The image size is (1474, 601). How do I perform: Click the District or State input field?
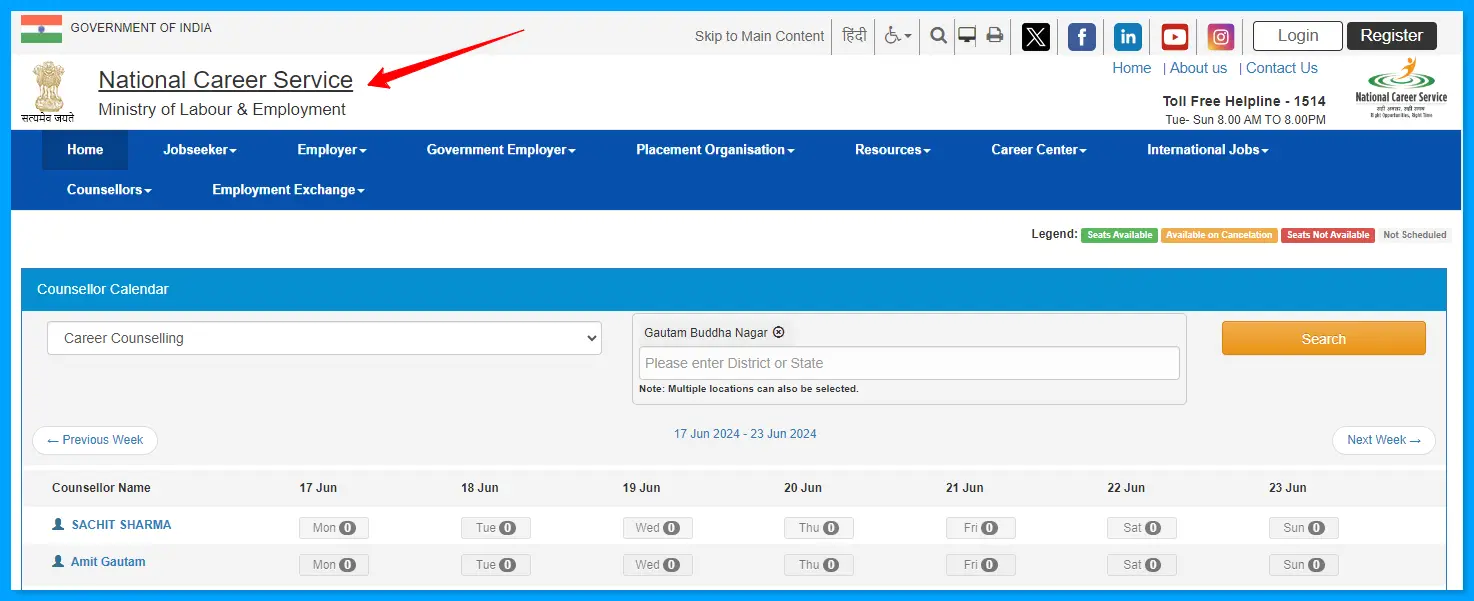(x=908, y=363)
